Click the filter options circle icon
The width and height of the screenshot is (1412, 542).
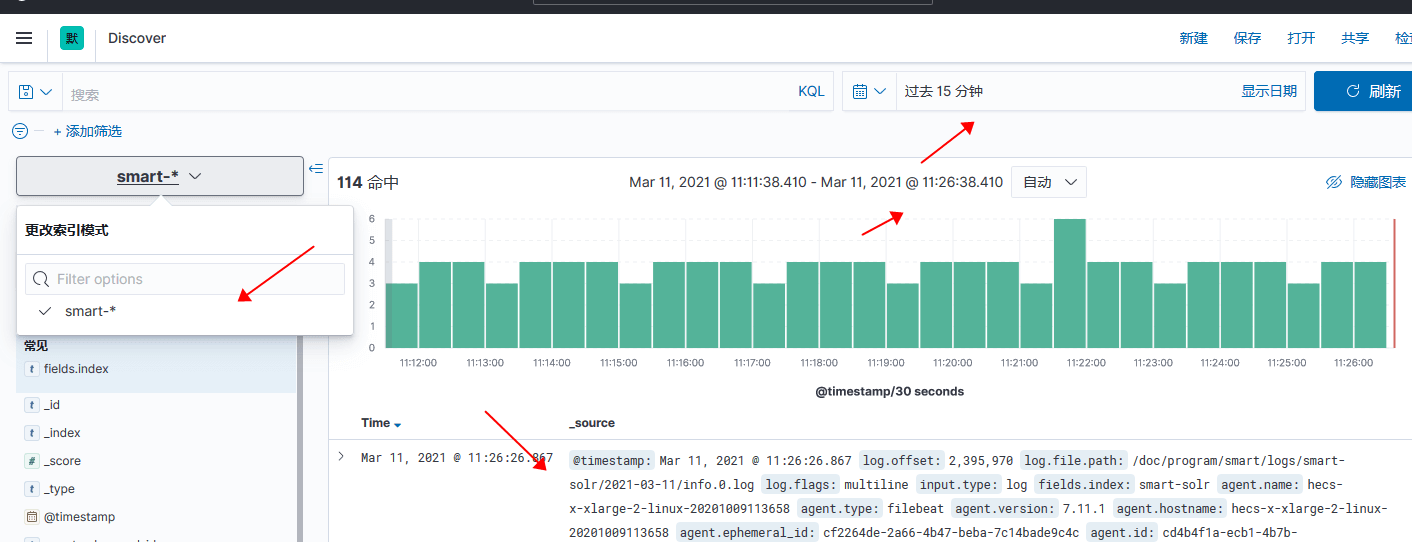(x=20, y=131)
